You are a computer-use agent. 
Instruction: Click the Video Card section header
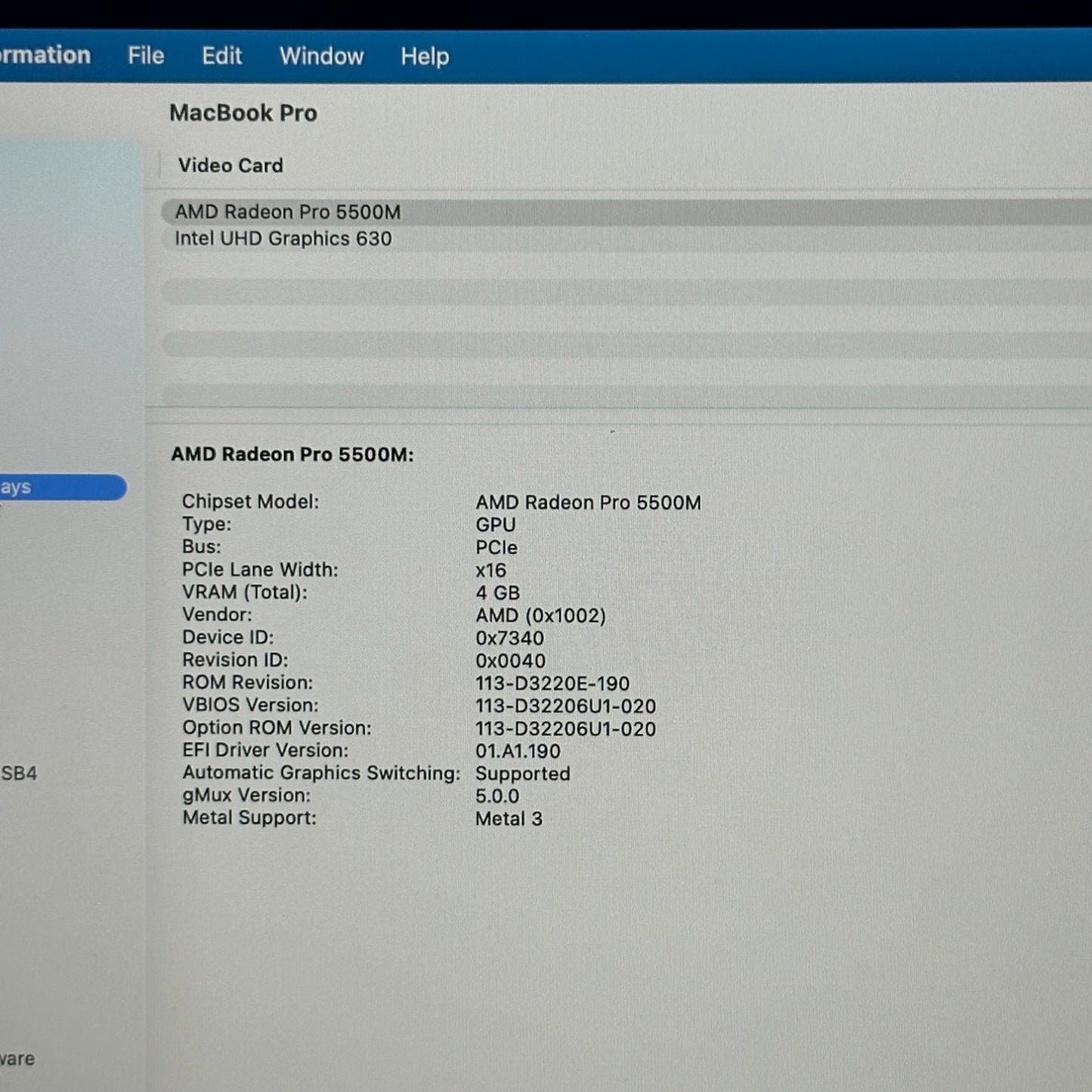point(230,166)
